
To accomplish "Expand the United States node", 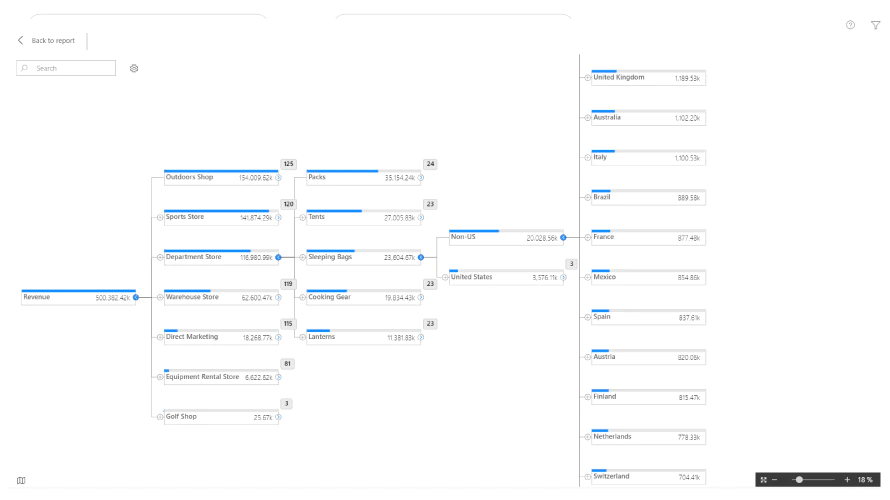I will click(563, 278).
